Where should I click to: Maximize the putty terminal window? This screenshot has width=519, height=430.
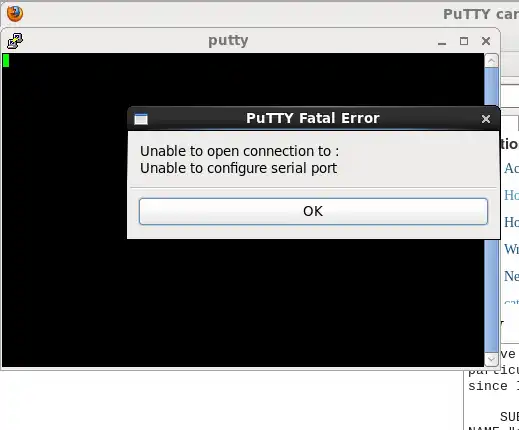pyautogui.click(x=464, y=41)
